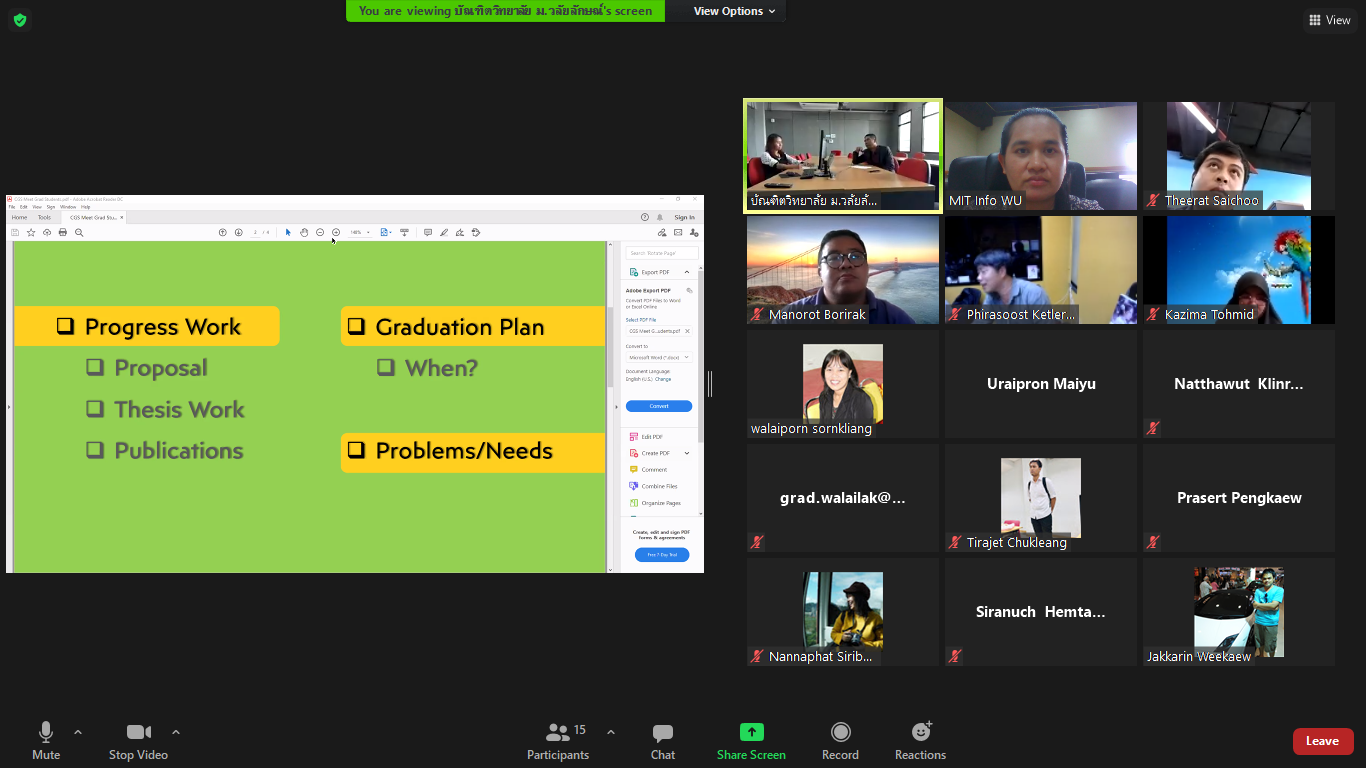
Task: Expand audio options arrow beside Mute
Action: [x=78, y=732]
